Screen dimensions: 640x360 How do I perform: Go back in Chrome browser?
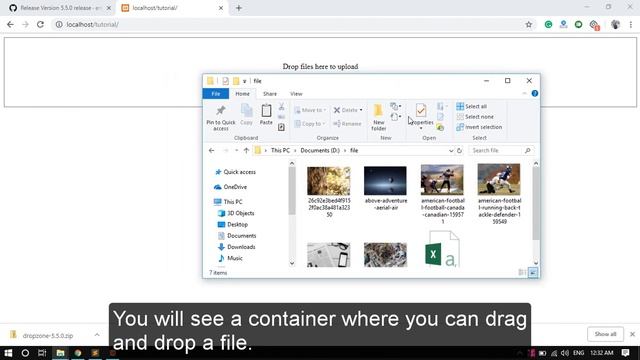[10, 24]
